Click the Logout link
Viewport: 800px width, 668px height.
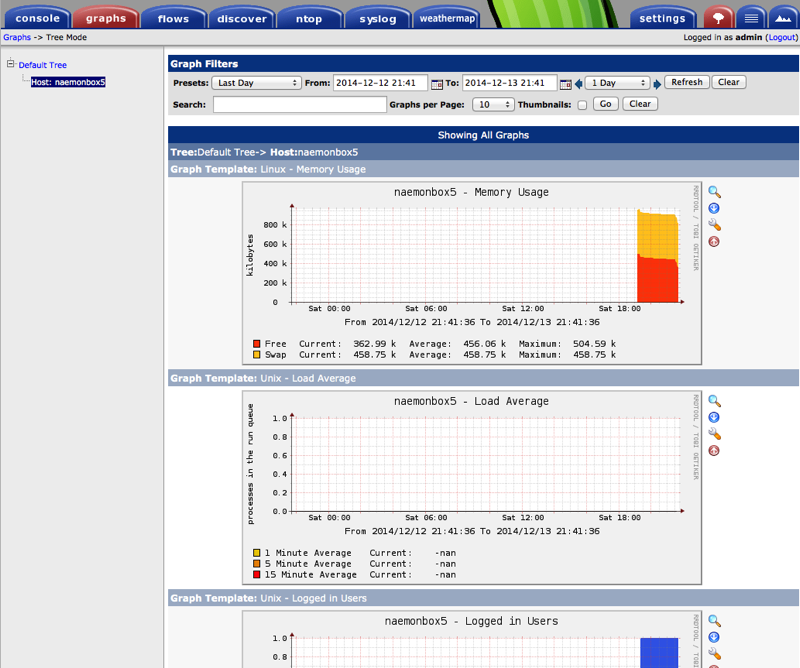pyautogui.click(x=781, y=37)
